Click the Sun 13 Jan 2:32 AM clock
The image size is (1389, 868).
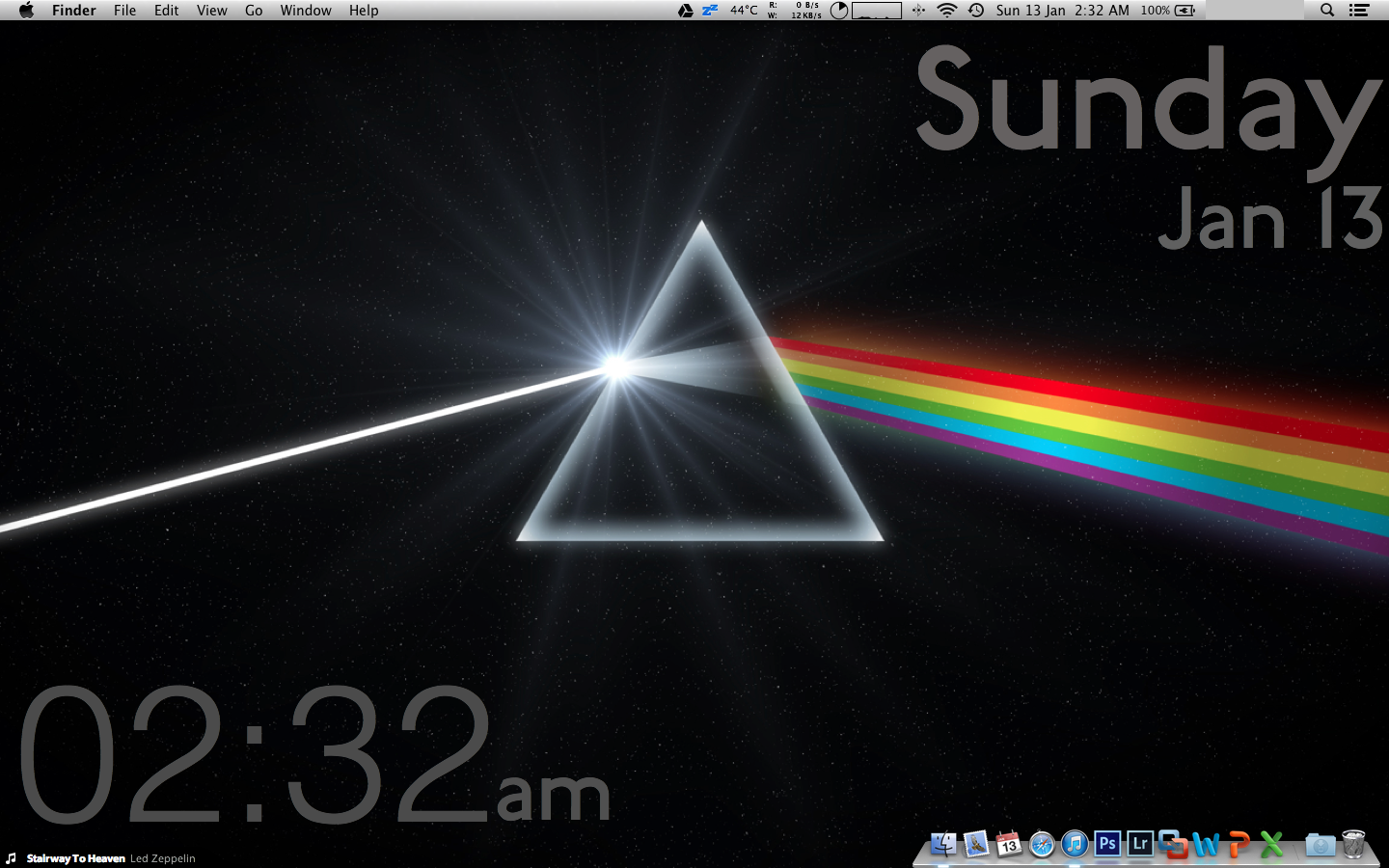click(1062, 10)
